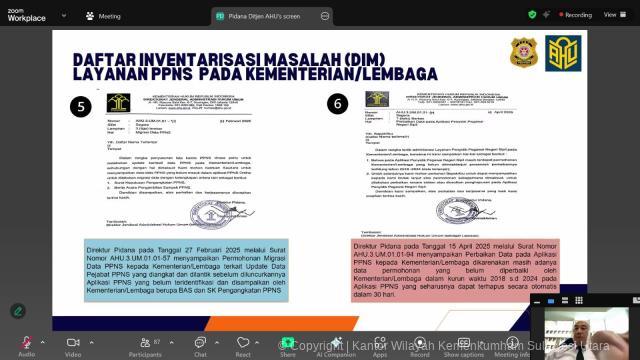Switch thumbnail to grid view icon

(579, 301)
